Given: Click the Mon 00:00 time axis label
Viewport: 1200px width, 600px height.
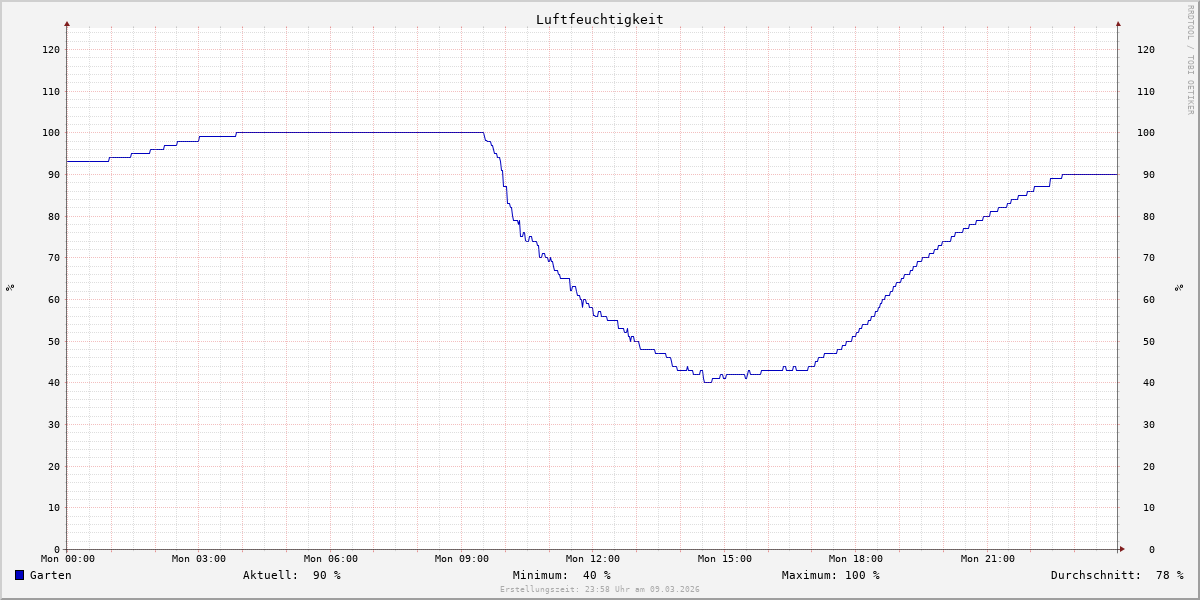Looking at the screenshot, I should 68,559.
